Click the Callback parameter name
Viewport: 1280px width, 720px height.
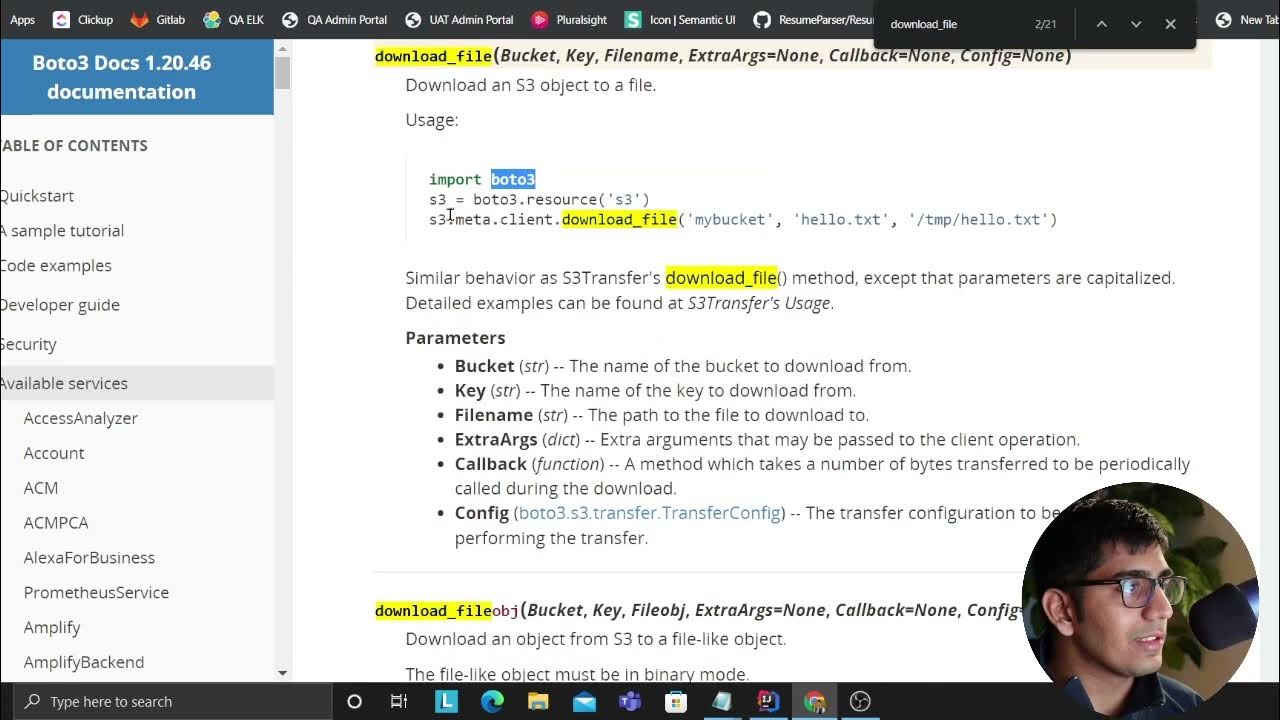click(x=491, y=464)
